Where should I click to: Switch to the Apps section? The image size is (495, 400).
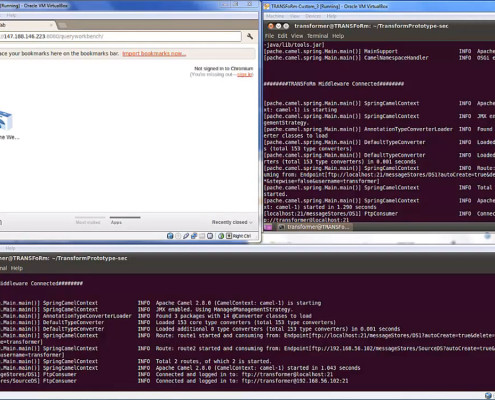pyautogui.click(x=116, y=222)
